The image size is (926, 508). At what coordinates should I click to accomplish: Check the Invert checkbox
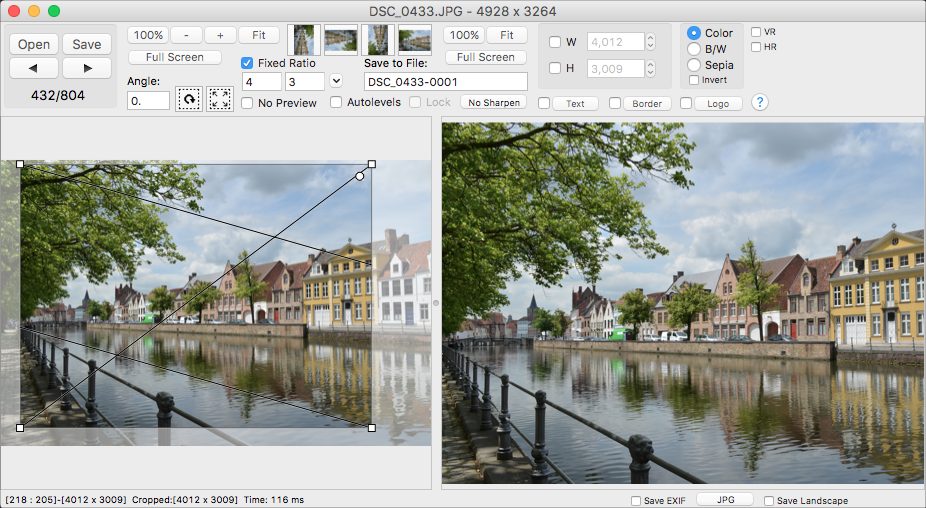[694, 80]
